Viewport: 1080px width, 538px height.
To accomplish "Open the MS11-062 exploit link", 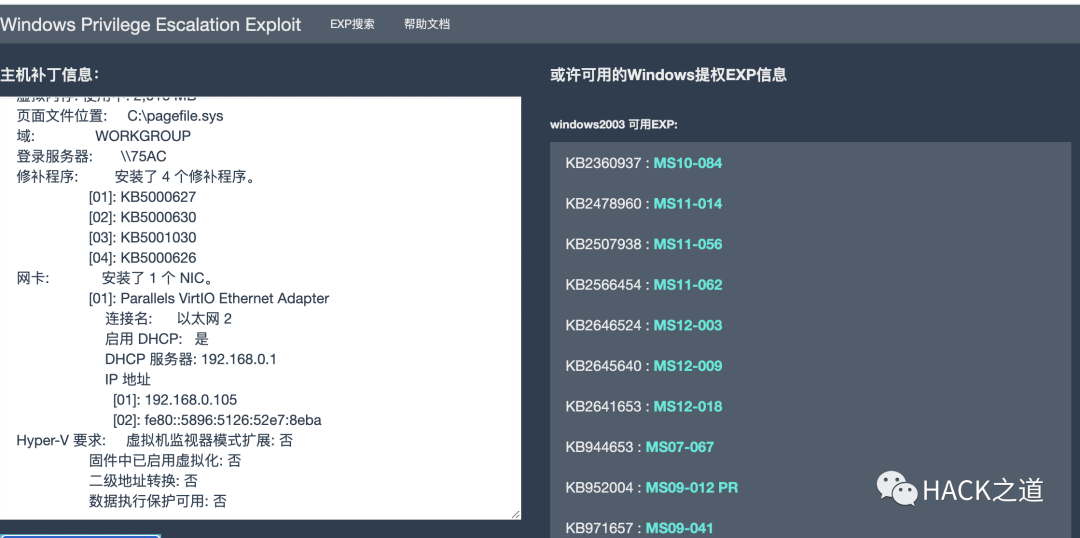I will coord(687,285).
